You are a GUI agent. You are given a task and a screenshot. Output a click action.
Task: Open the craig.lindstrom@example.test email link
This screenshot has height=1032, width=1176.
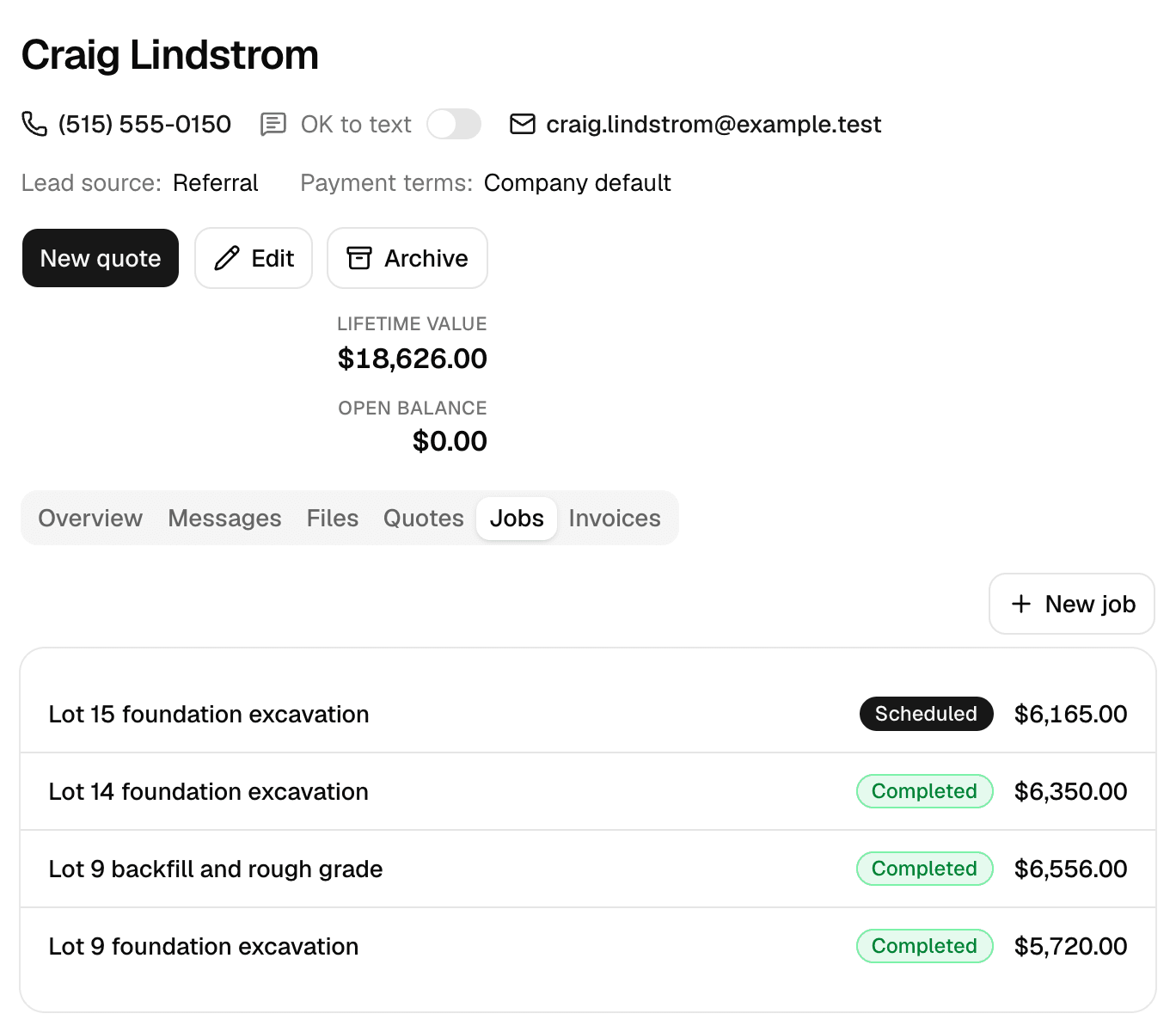[714, 124]
